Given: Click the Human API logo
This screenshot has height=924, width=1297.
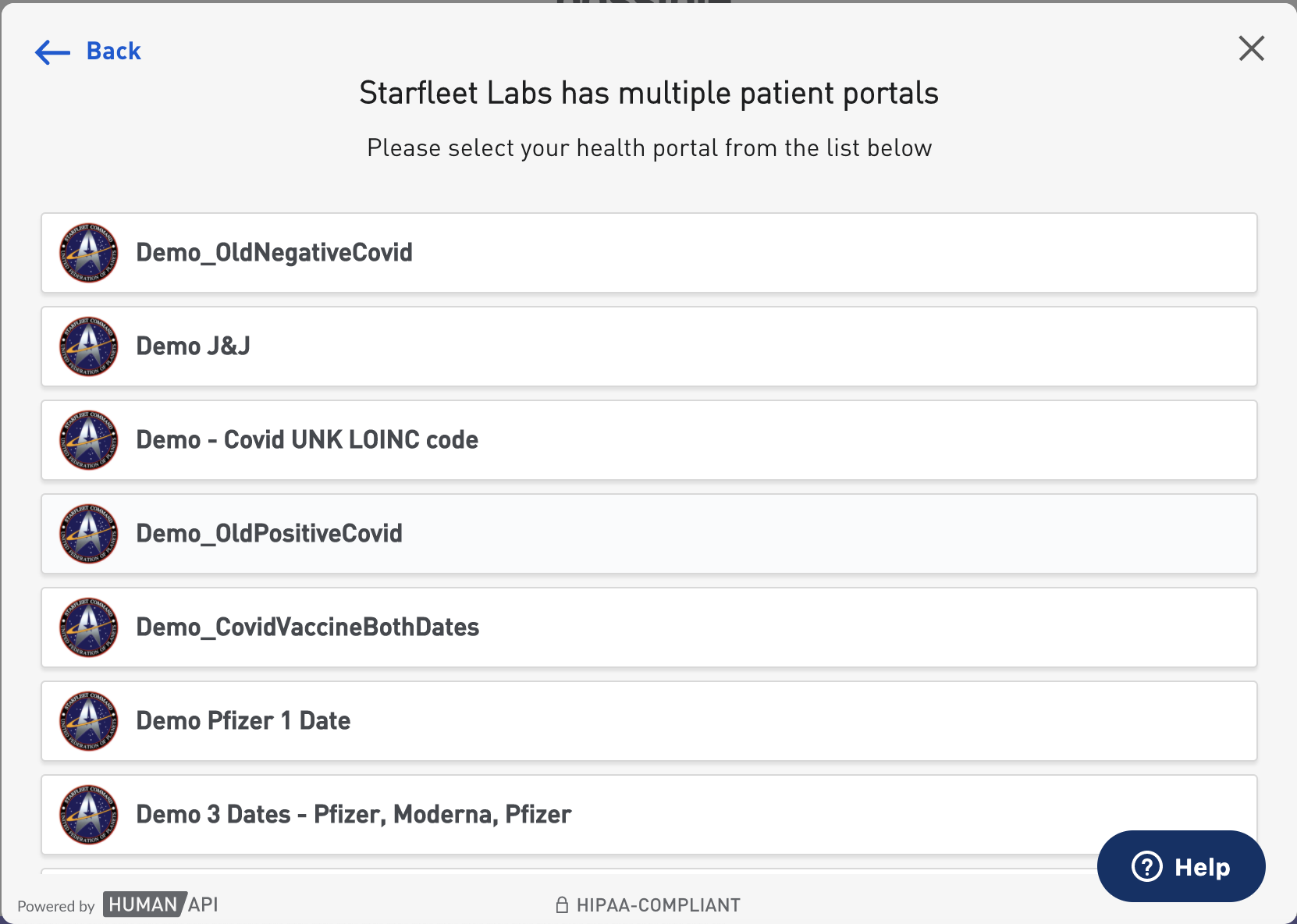Looking at the screenshot, I should pyautogui.click(x=161, y=904).
